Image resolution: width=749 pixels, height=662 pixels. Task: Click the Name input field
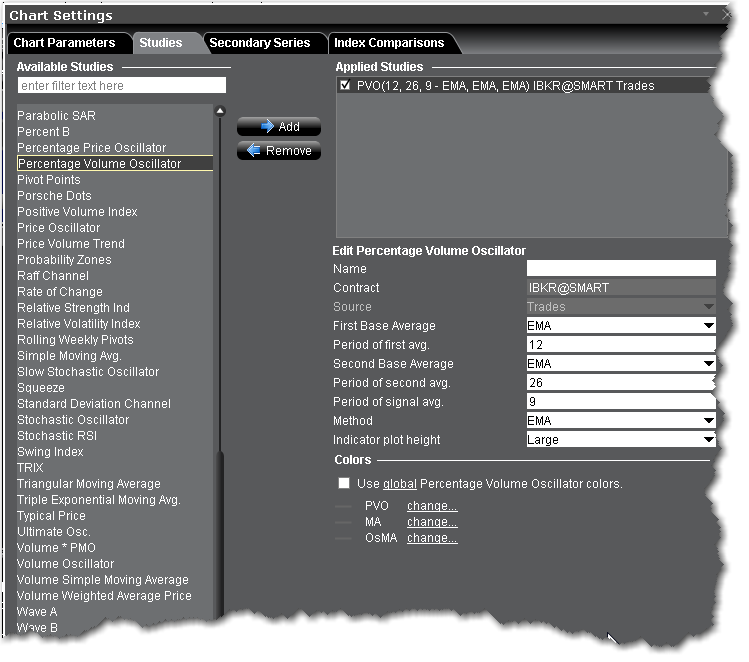click(x=621, y=268)
